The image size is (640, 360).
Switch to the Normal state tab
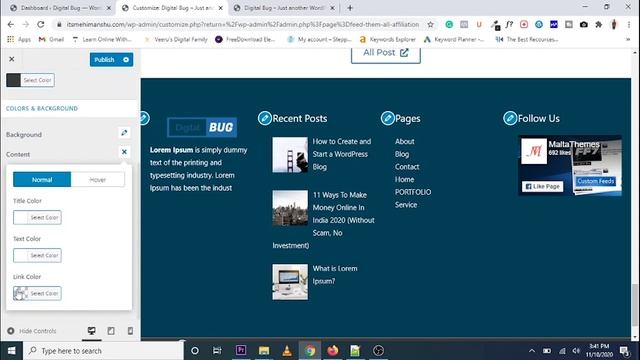pyautogui.click(x=42, y=180)
